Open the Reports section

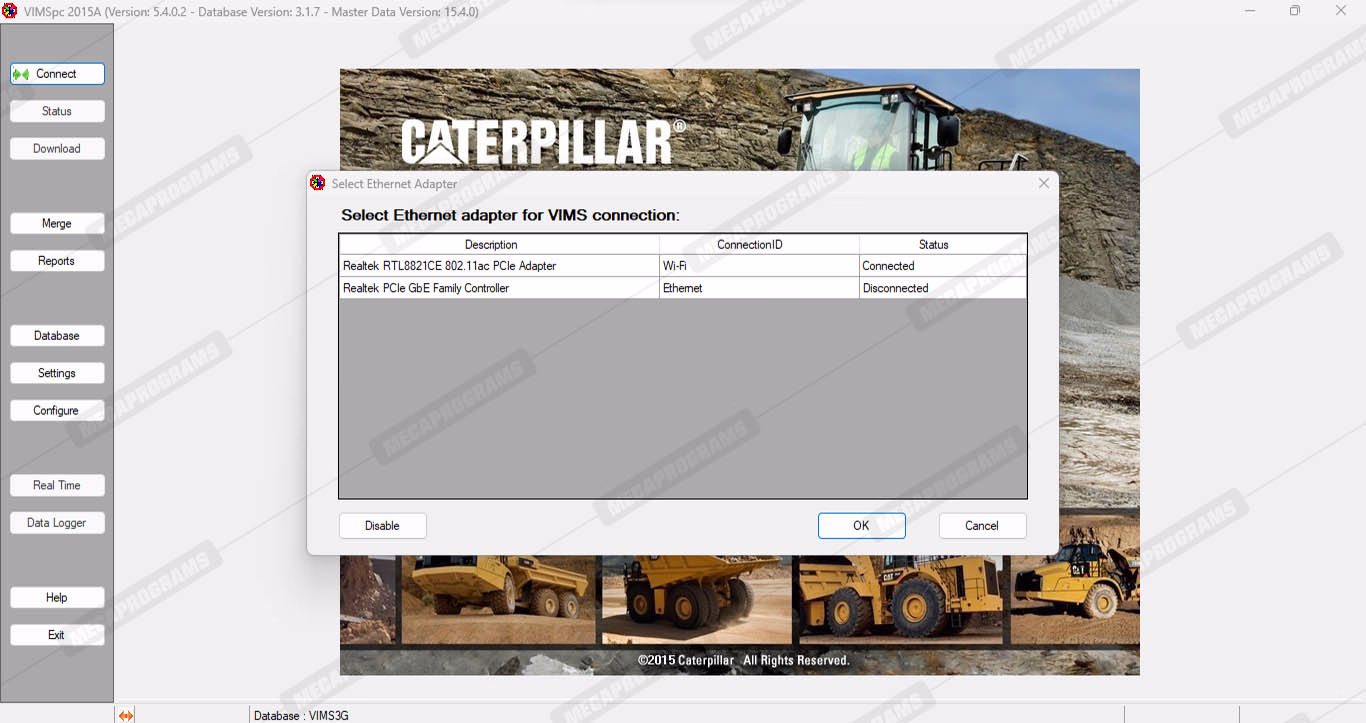tap(57, 261)
